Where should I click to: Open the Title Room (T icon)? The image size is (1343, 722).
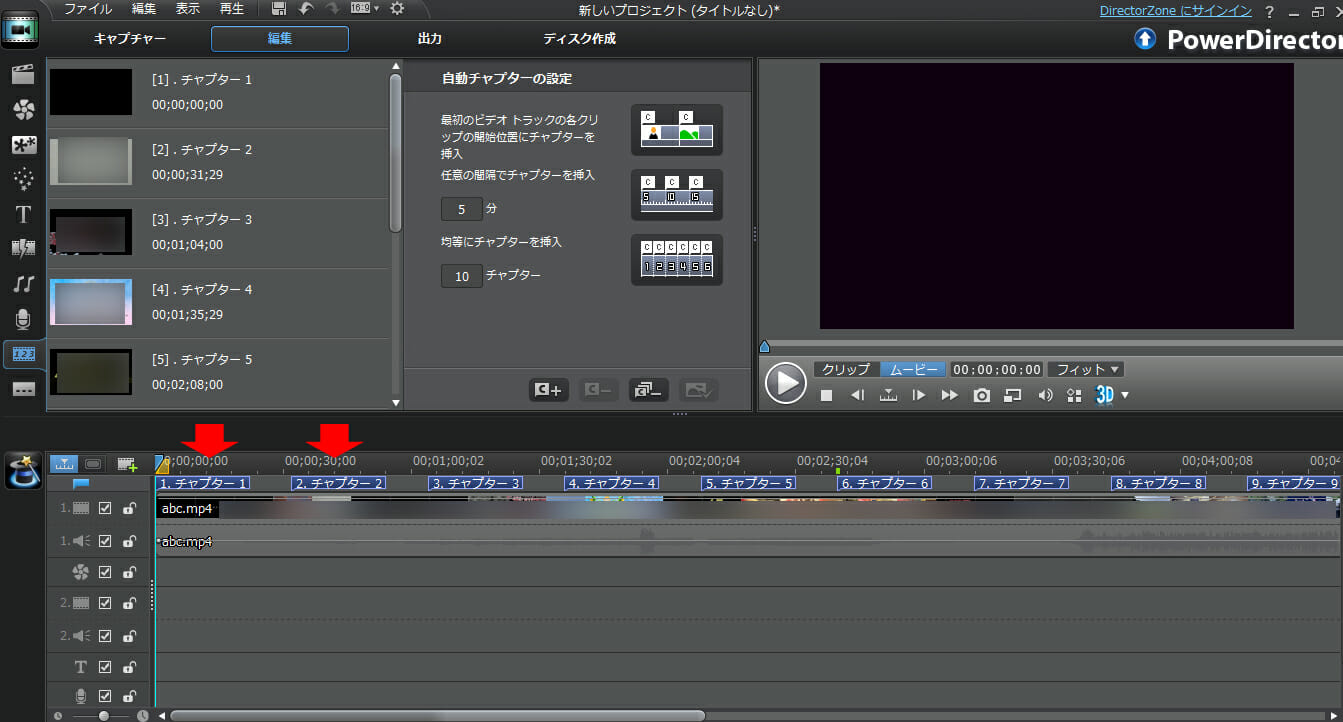(24, 214)
